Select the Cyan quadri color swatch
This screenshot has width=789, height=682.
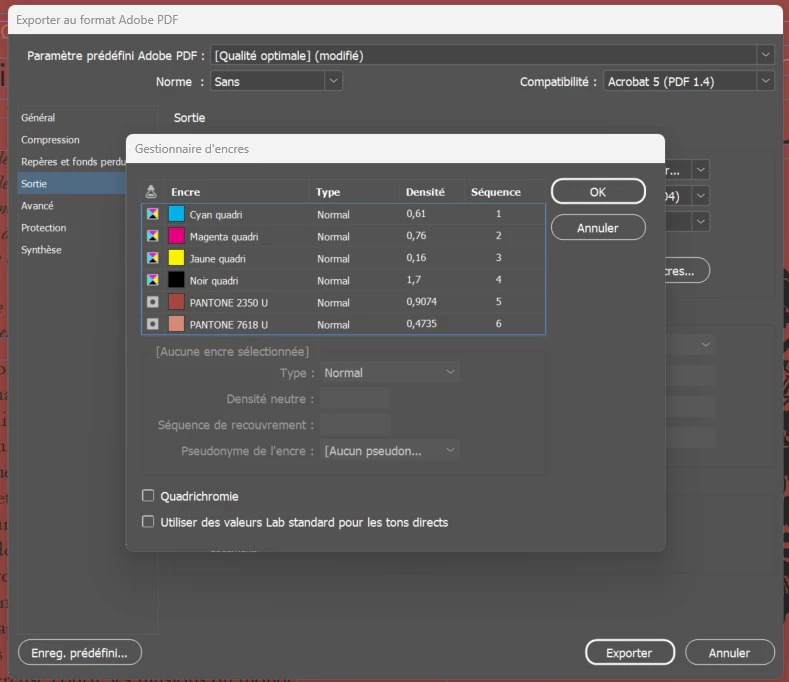pos(176,214)
